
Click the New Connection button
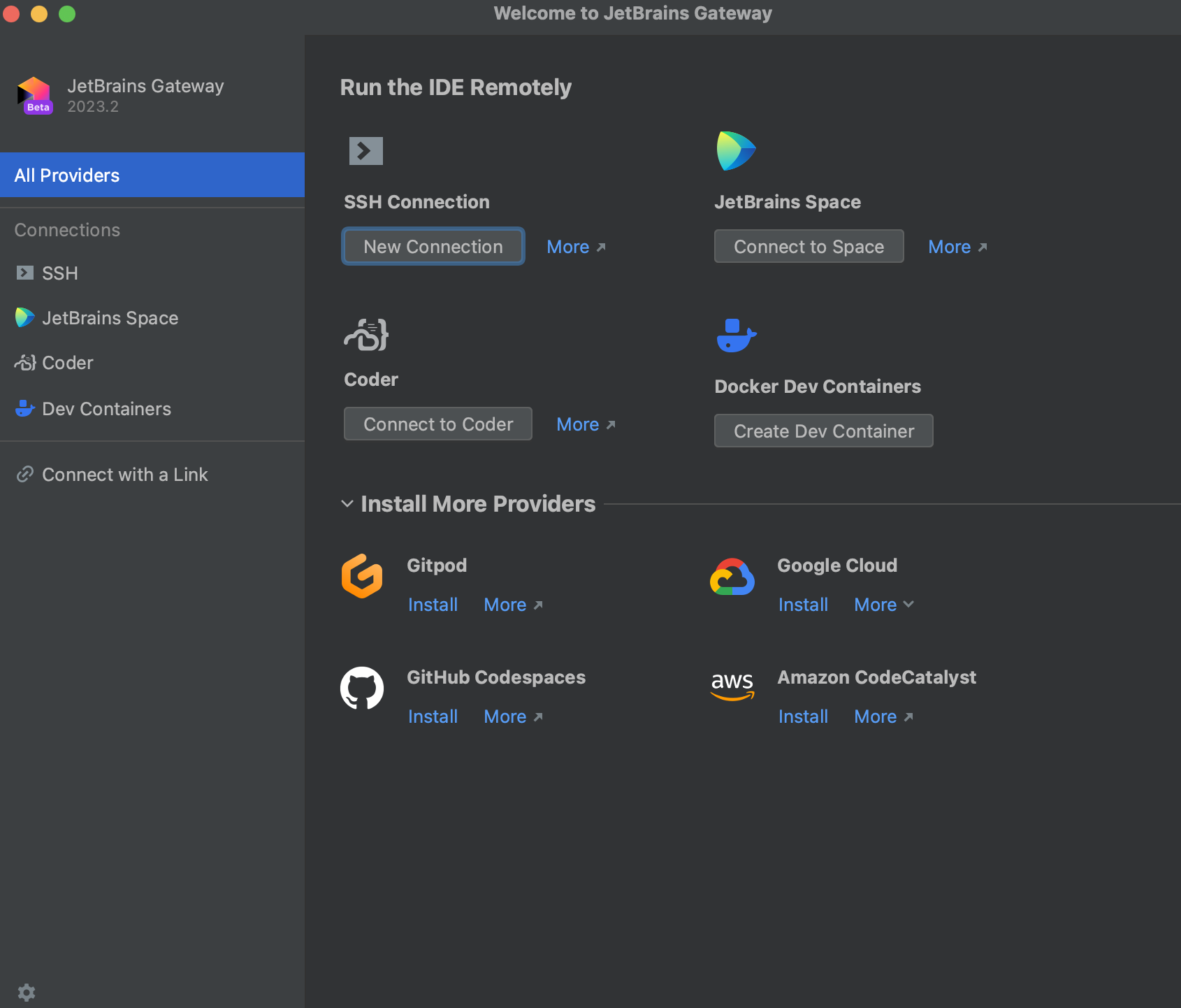(x=433, y=247)
